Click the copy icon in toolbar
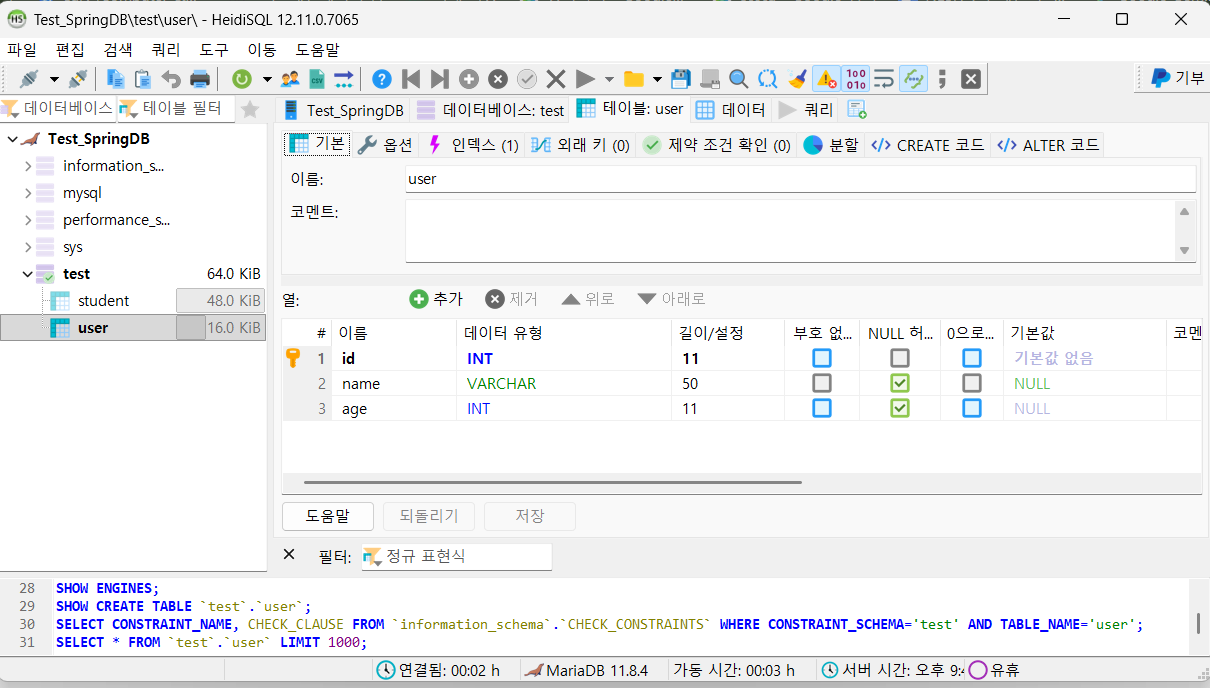The width and height of the screenshot is (1210, 688). 116,78
